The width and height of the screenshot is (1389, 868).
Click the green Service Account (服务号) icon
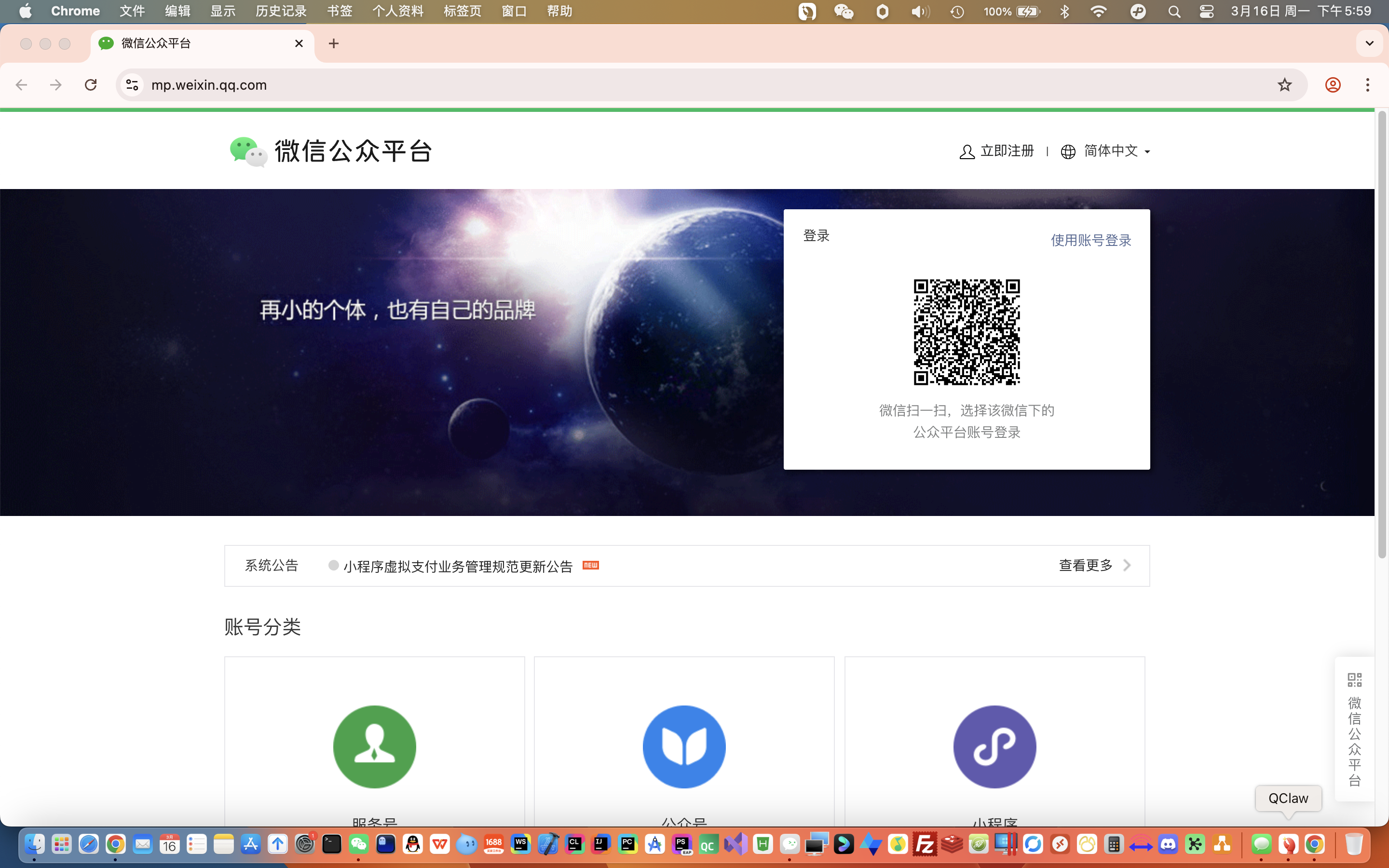374,746
